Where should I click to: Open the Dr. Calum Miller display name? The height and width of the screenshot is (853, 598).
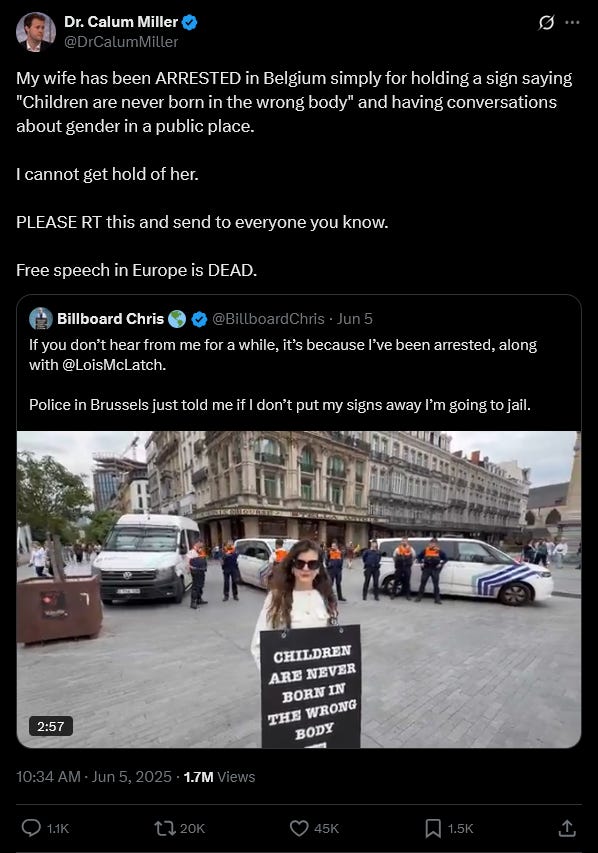click(121, 22)
